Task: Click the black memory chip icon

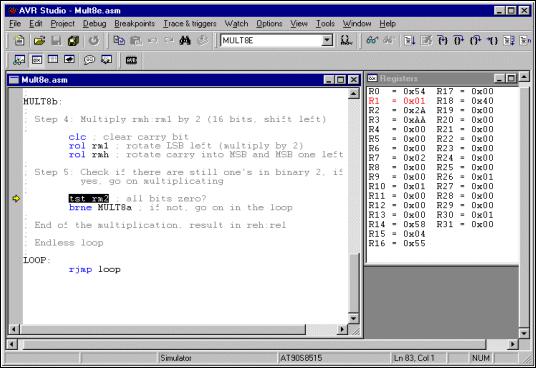Action: (x=131, y=60)
